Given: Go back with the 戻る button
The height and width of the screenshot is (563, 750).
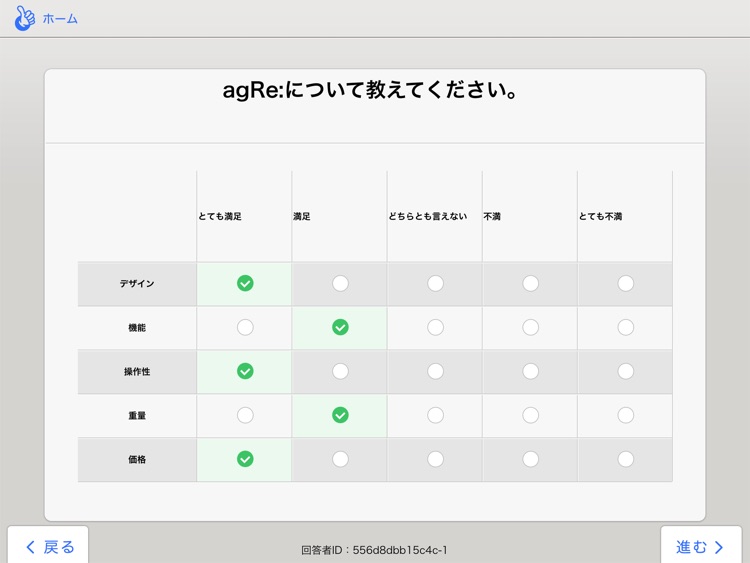Looking at the screenshot, I should (49, 546).
